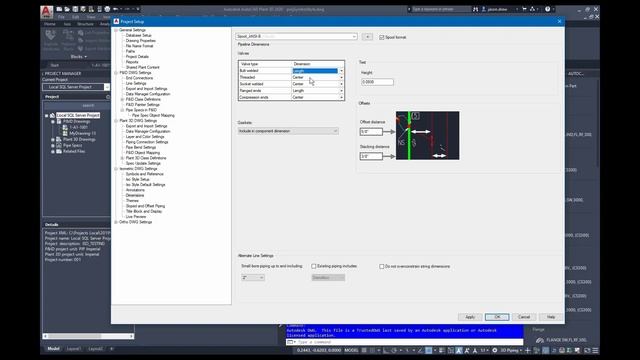This screenshot has width=640, height=360.
Task: Click the Pipe Specs folder icon
Action: coord(59,145)
